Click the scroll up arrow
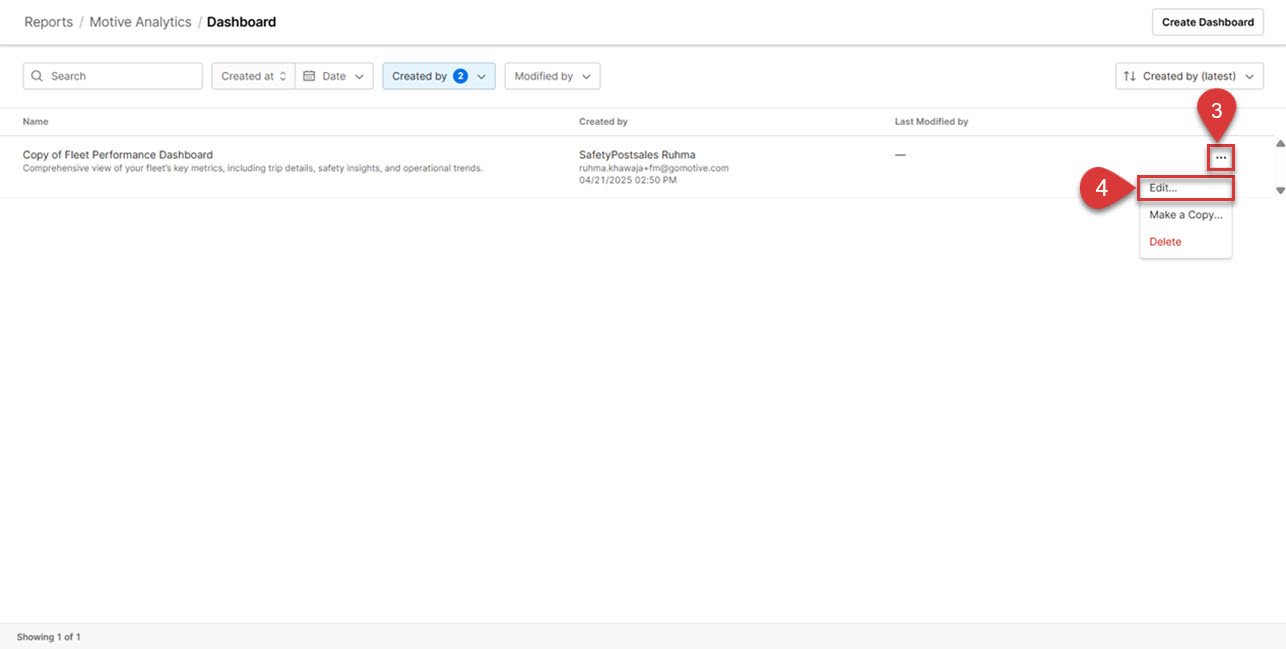This screenshot has width=1286, height=649. [1280, 144]
